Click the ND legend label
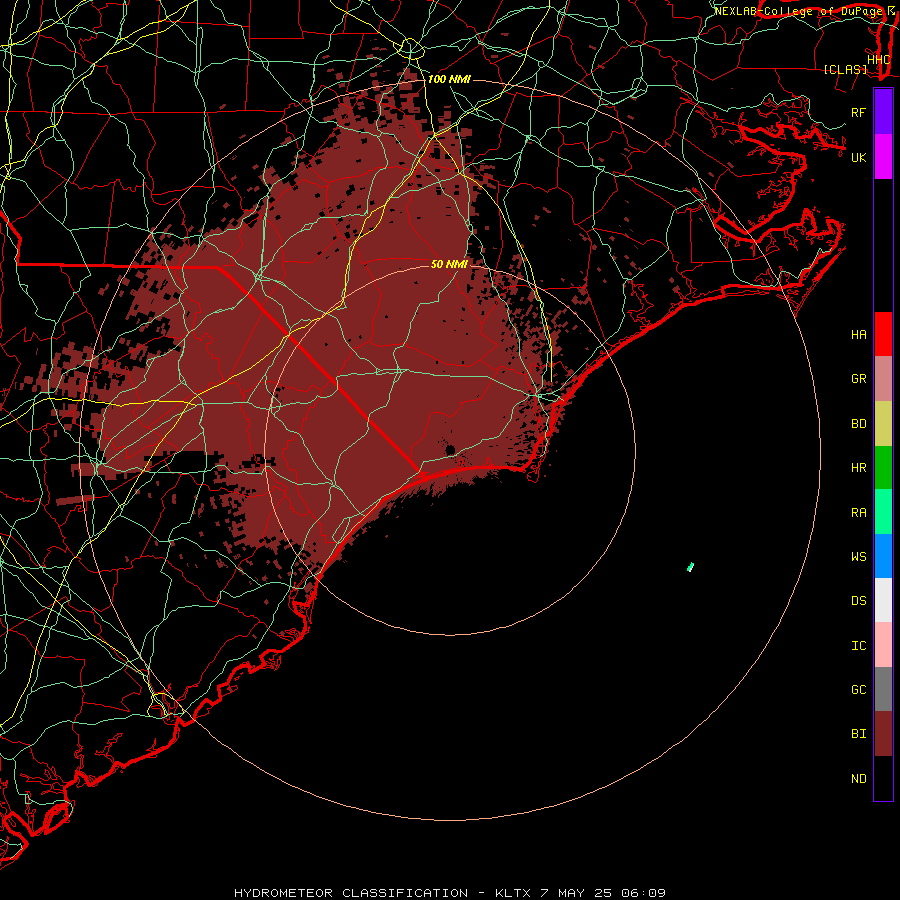900x900 pixels. pos(858,779)
